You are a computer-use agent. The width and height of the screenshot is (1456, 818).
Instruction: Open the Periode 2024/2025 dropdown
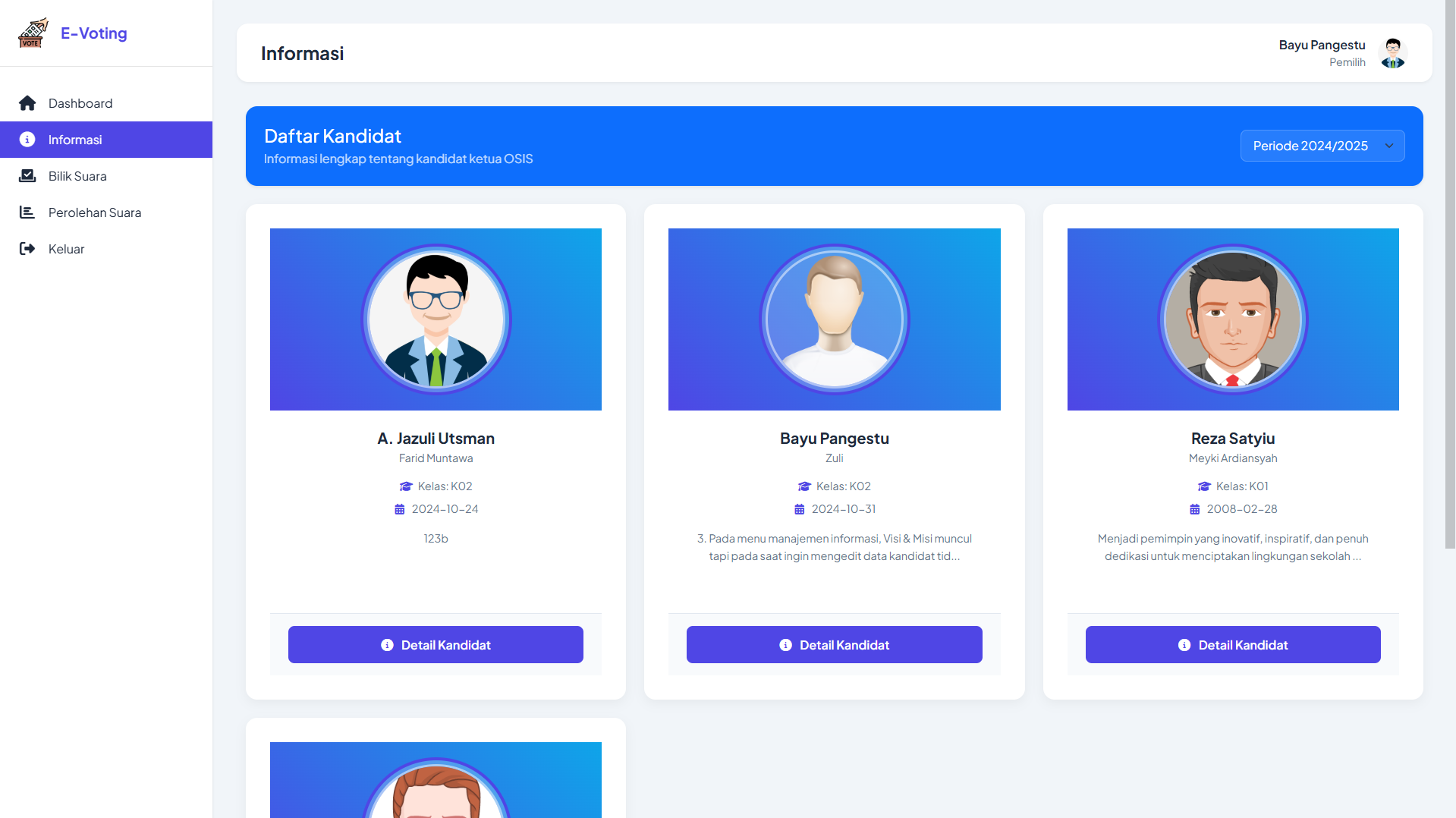click(x=1322, y=146)
